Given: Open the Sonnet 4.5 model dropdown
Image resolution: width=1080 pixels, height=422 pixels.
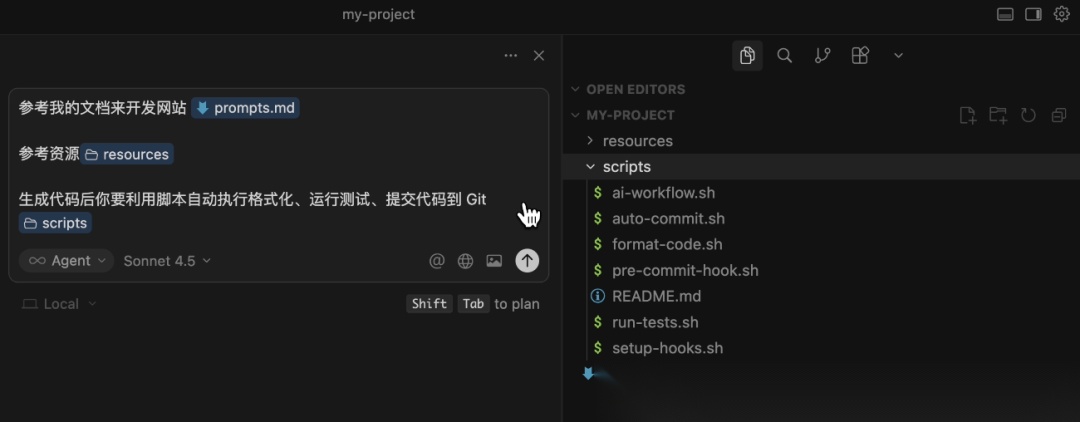Looking at the screenshot, I should [x=167, y=261].
